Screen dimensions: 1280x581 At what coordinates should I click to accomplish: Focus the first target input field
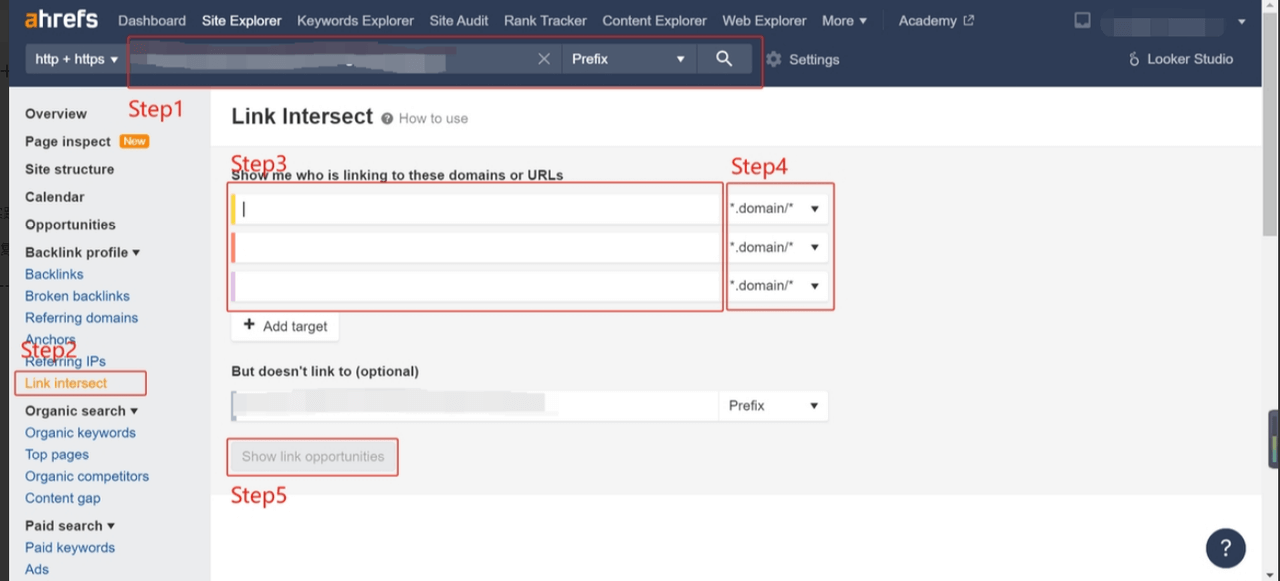point(476,209)
